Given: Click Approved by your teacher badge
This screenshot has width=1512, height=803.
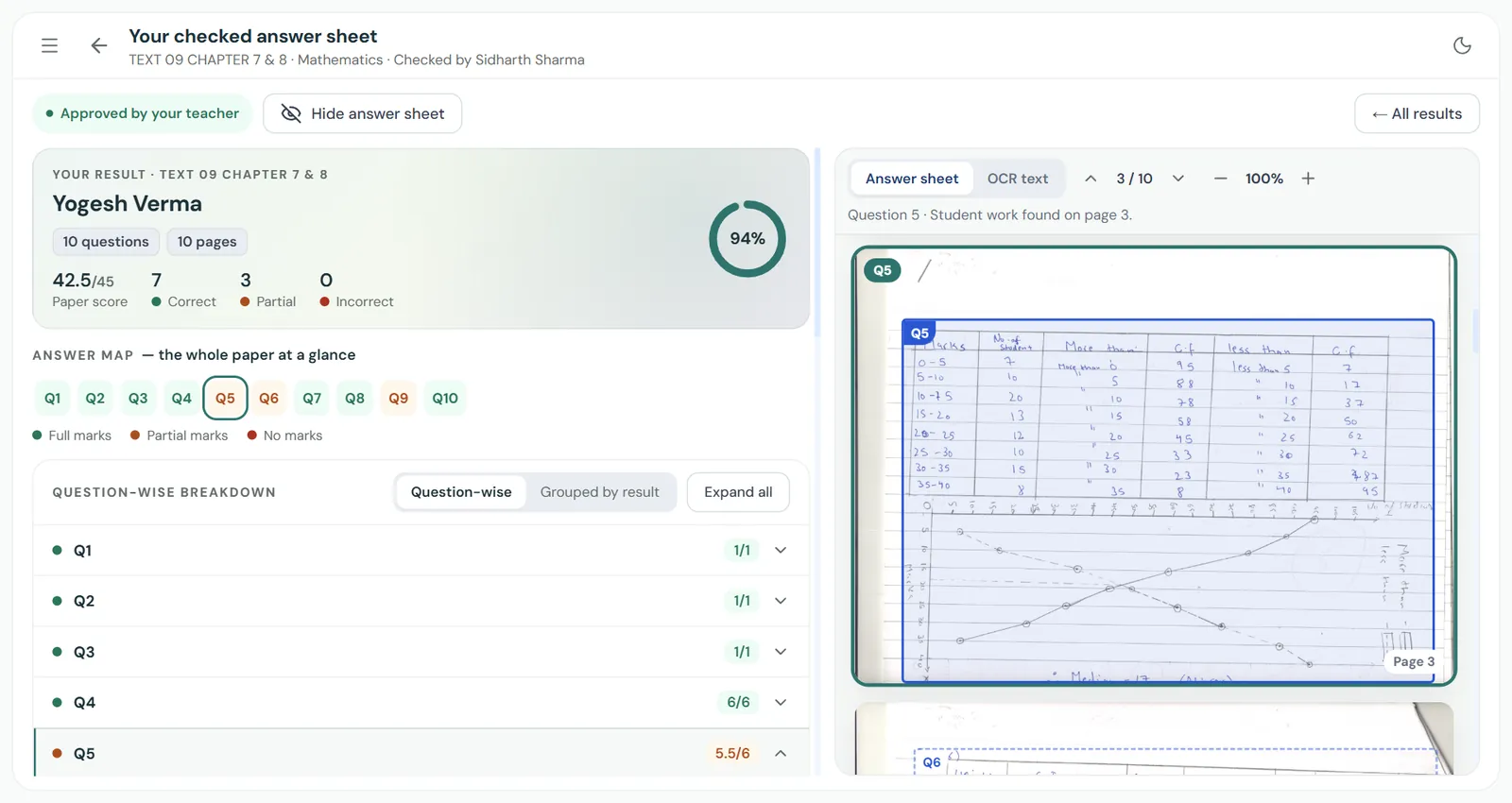Looking at the screenshot, I should pos(143,113).
